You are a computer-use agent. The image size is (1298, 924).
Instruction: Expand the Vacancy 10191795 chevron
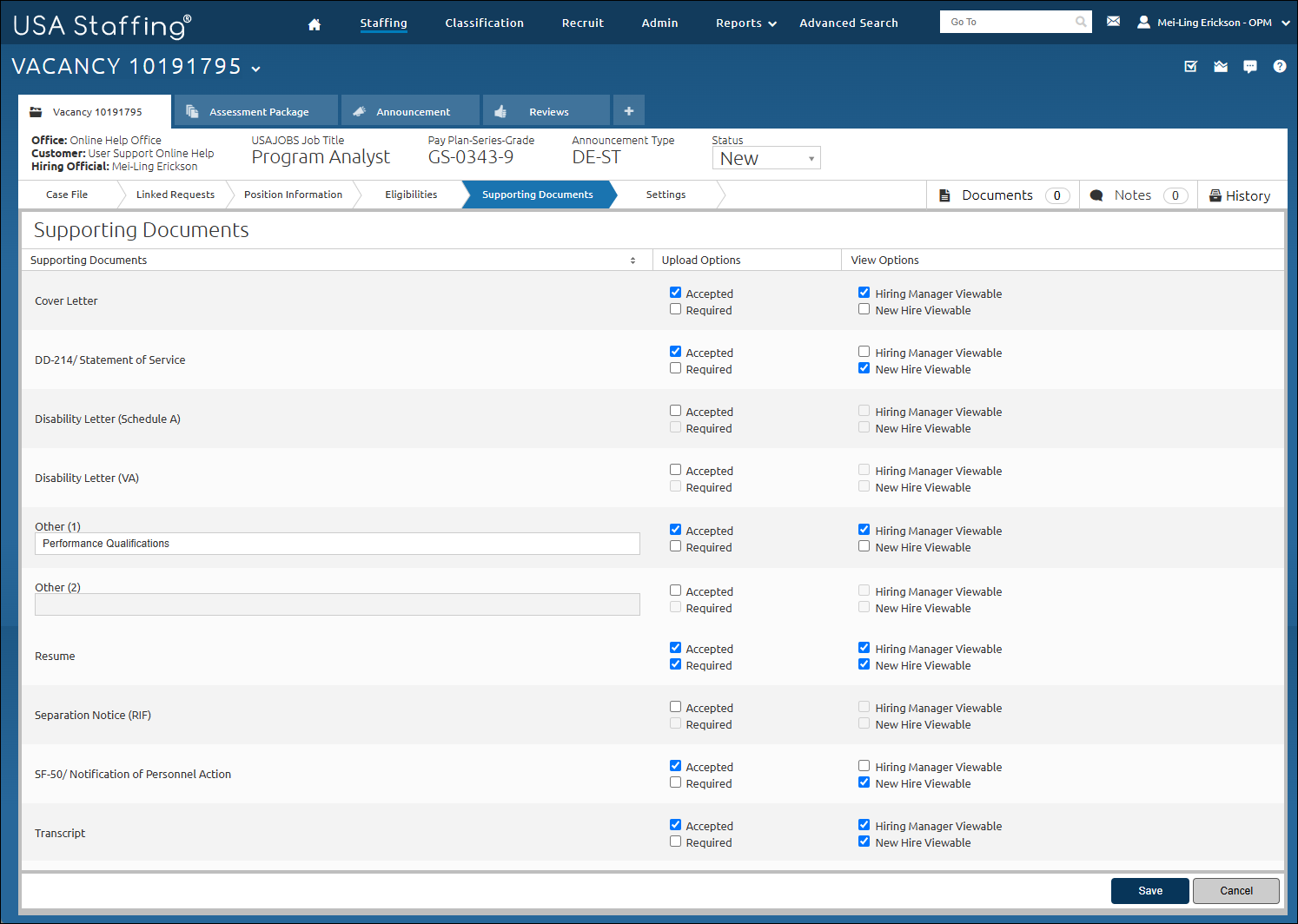[255, 69]
